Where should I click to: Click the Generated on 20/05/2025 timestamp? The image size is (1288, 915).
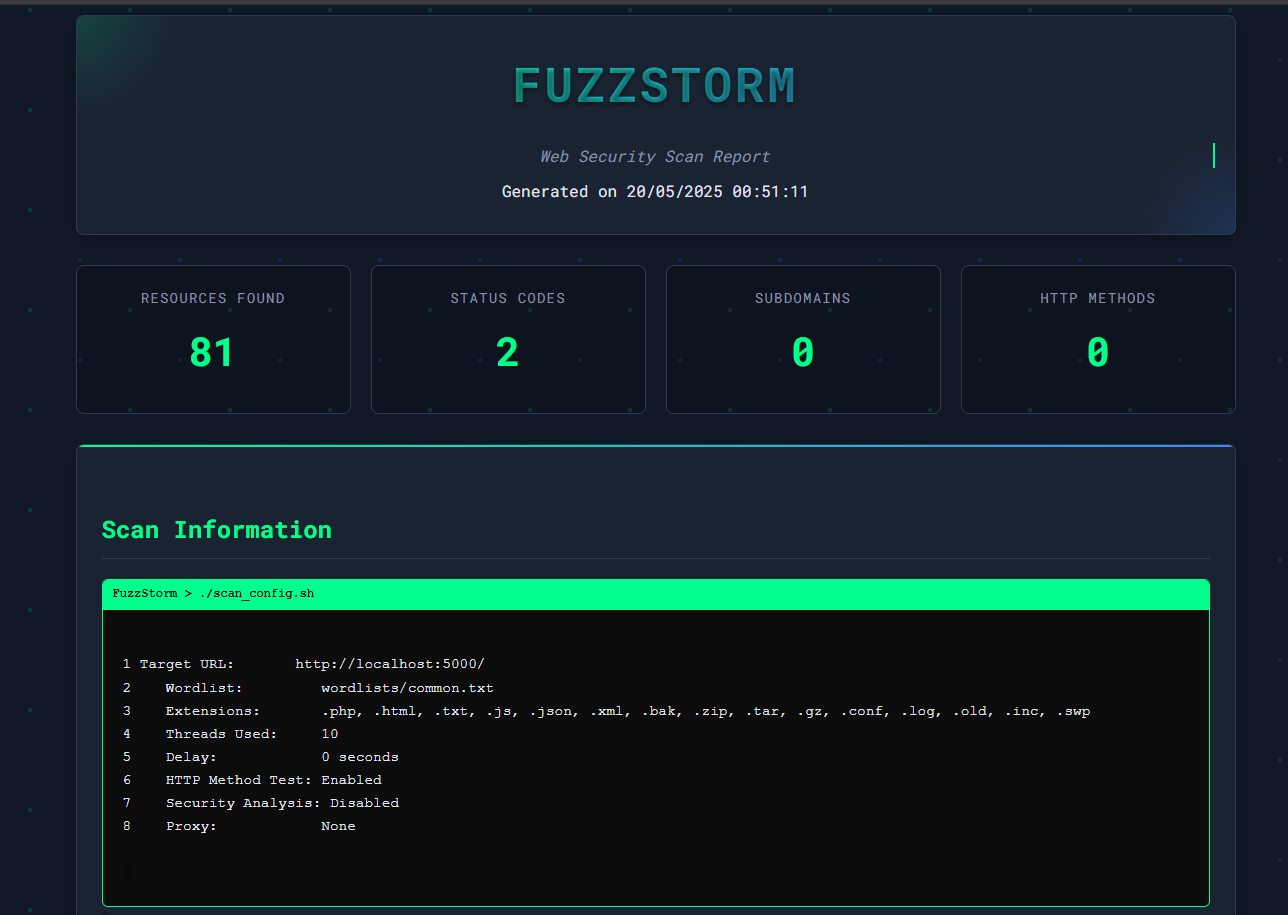click(x=655, y=191)
